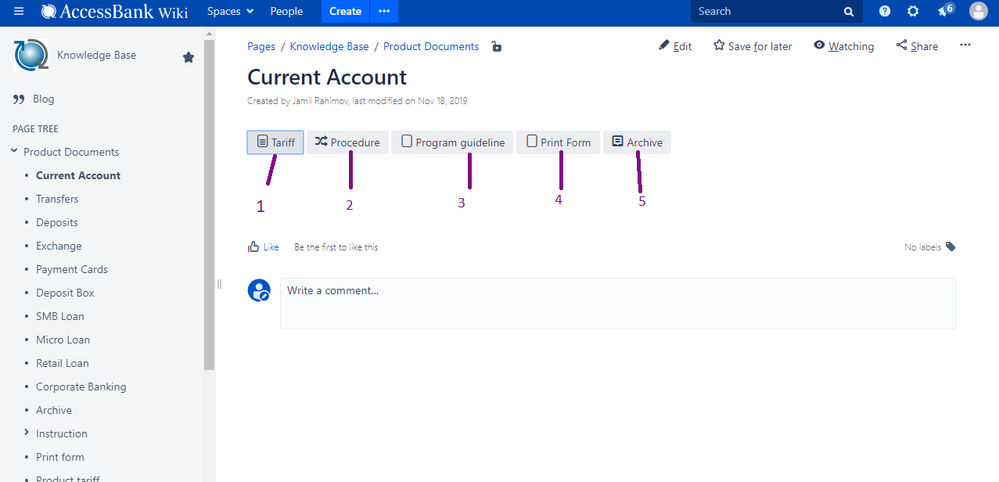Open the Print Form button

click(558, 143)
